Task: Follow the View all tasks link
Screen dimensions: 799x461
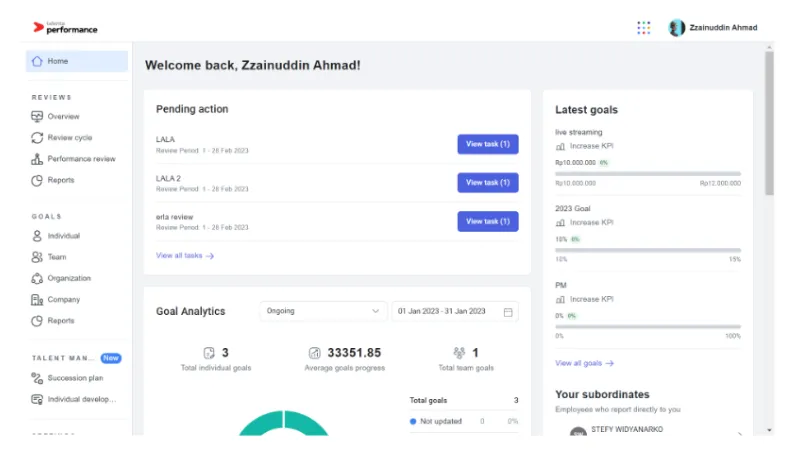Action: [x=184, y=256]
